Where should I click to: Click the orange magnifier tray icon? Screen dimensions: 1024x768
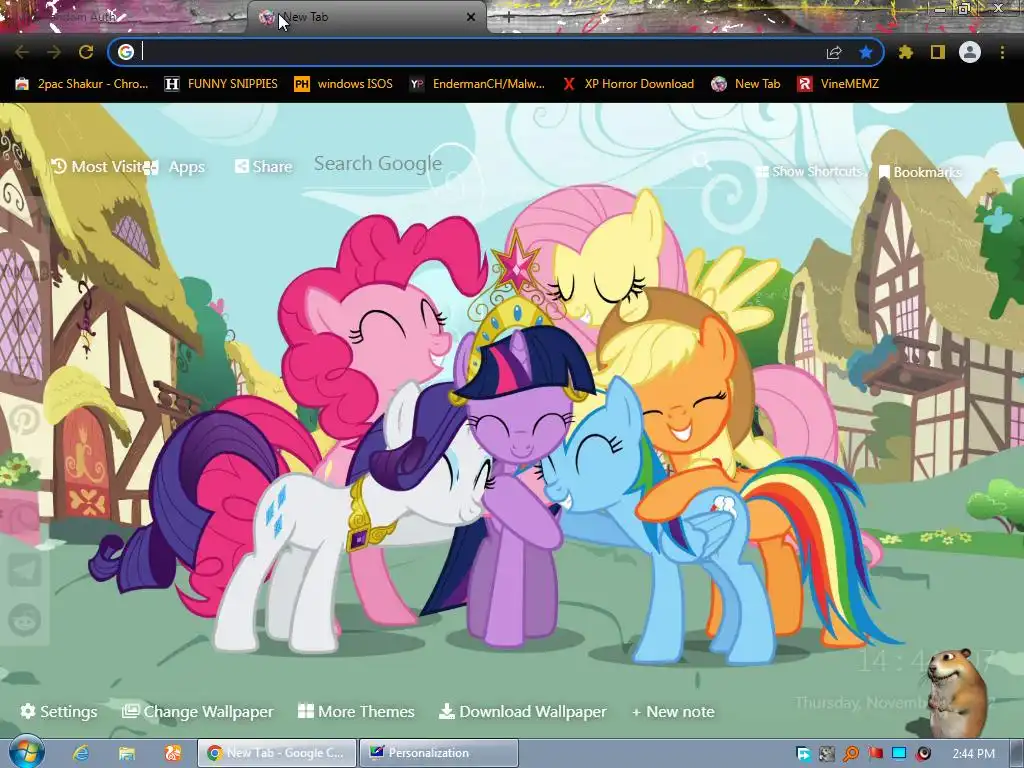[x=851, y=754]
